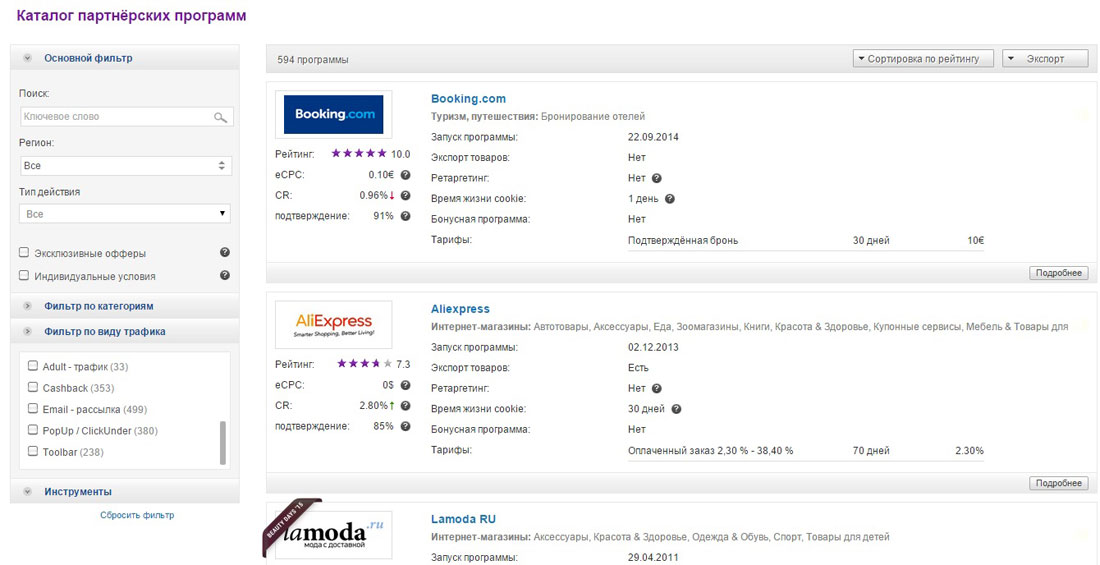Show подтверждение help icon for Booking.com
This screenshot has width=1100, height=565.
click(405, 215)
